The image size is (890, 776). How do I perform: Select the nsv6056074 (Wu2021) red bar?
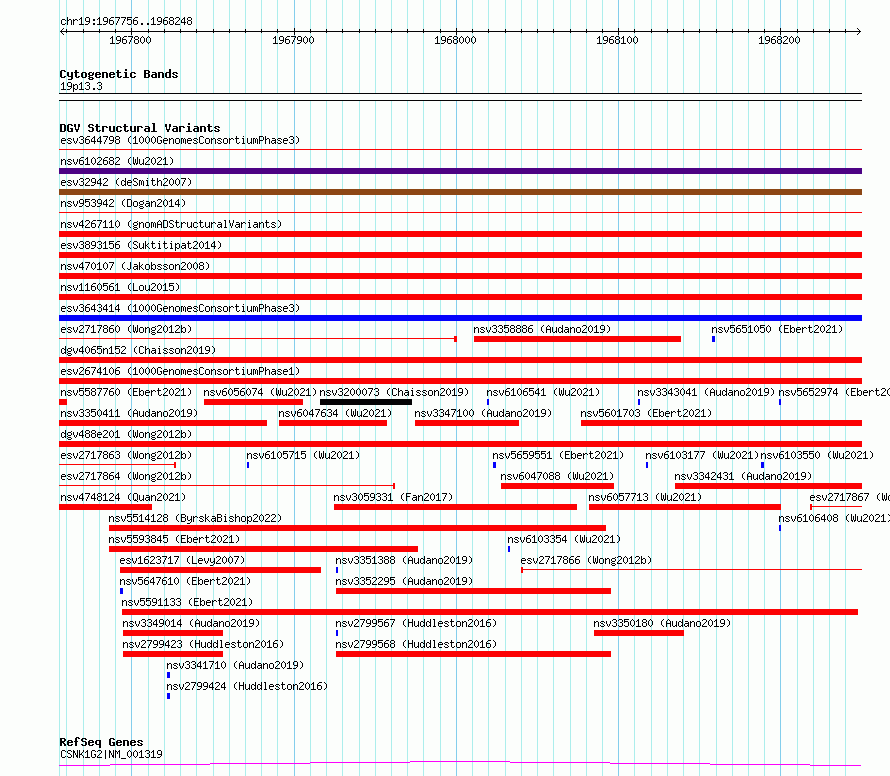point(253,402)
